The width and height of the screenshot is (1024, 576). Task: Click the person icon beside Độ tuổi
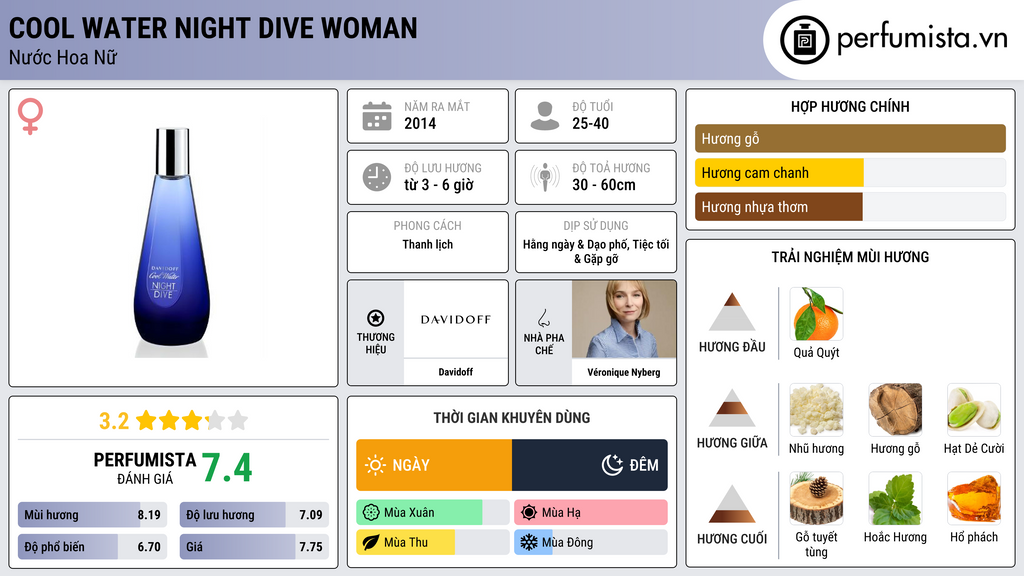545,116
